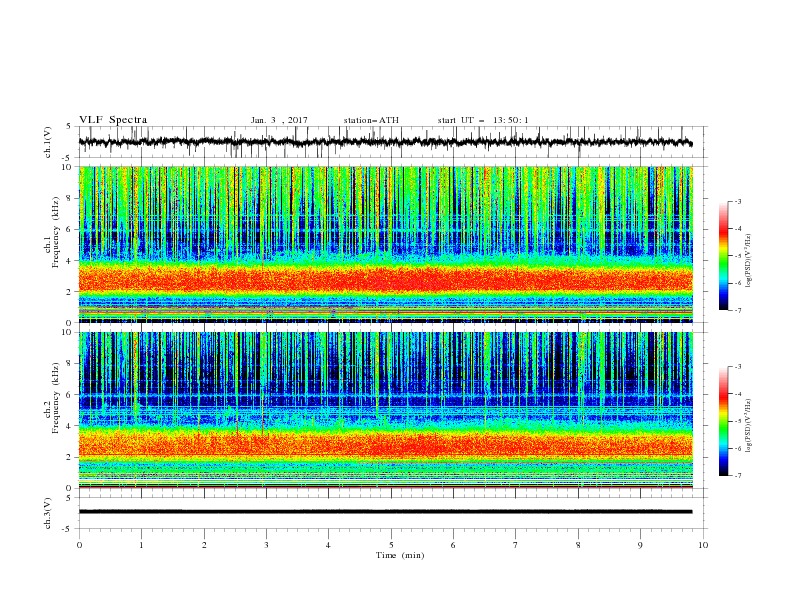Viewport: 792px width, 612px height.
Task: Click time axis tick label "8"
Action: (578, 545)
